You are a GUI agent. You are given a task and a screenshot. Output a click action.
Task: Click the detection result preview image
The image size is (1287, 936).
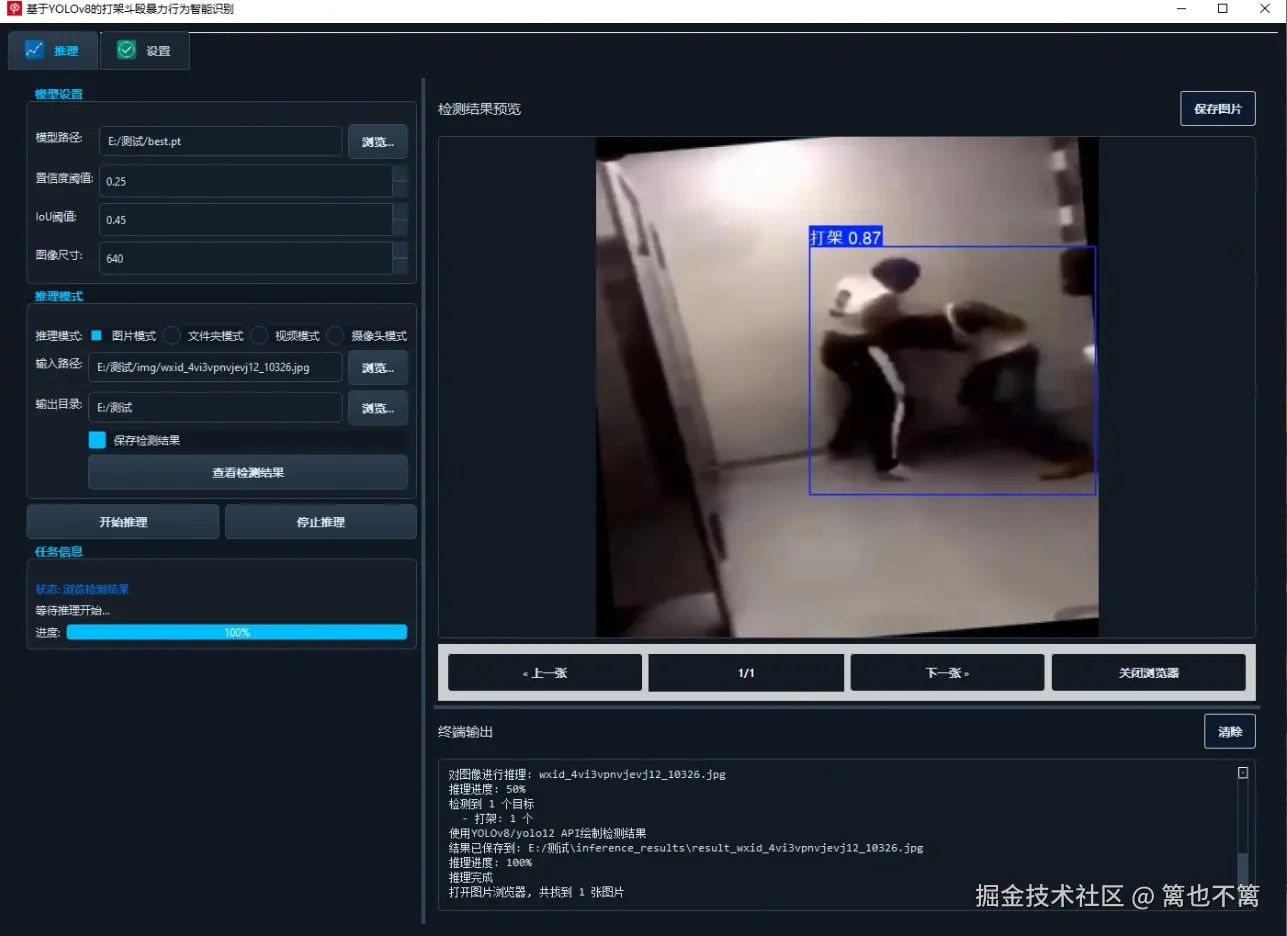tap(847, 387)
